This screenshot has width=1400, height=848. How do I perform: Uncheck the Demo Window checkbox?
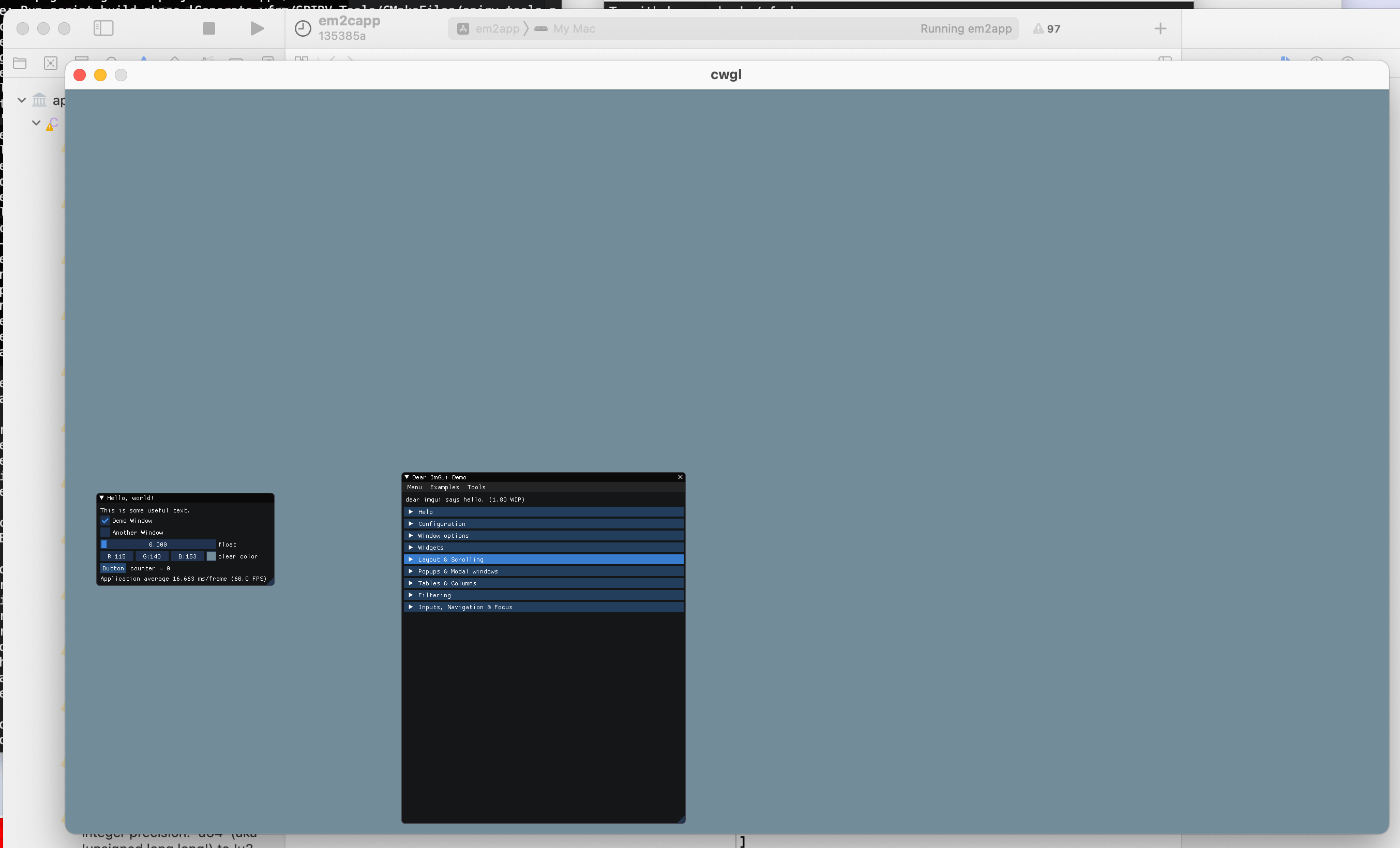[105, 521]
